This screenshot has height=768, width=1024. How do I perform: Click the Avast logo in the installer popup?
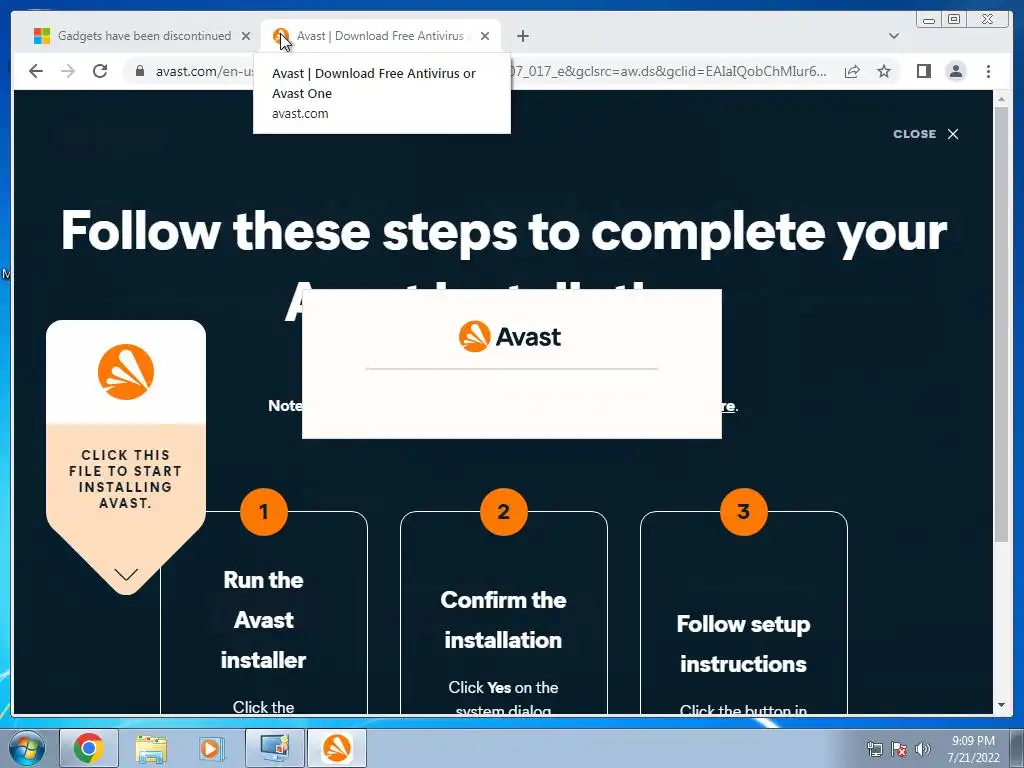point(510,337)
